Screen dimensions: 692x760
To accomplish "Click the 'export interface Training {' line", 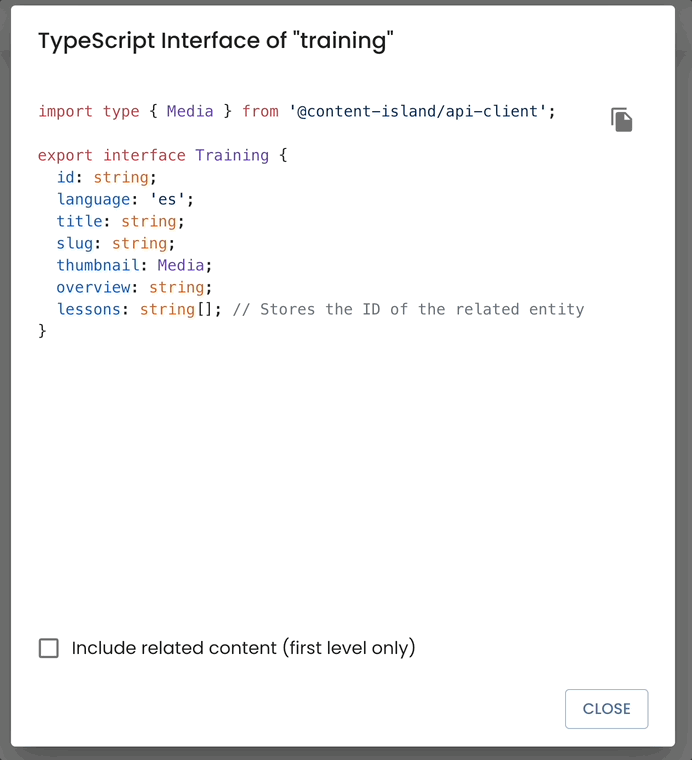I will click(162, 156).
